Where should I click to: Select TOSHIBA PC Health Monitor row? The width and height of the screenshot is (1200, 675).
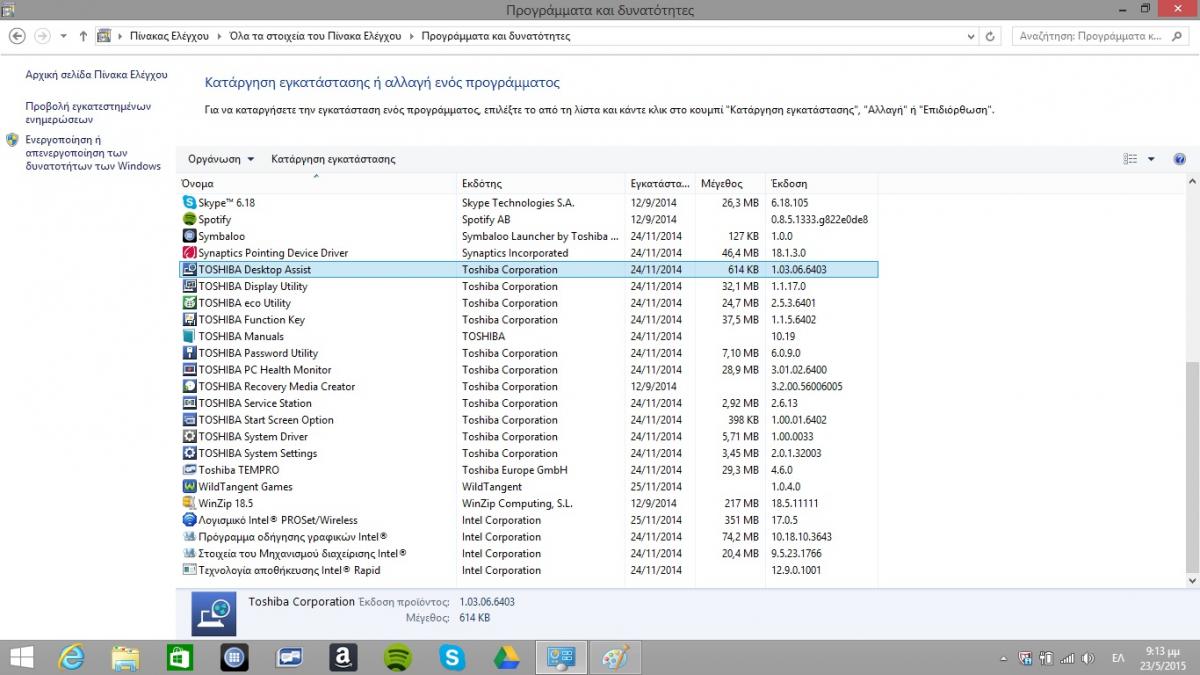point(528,370)
